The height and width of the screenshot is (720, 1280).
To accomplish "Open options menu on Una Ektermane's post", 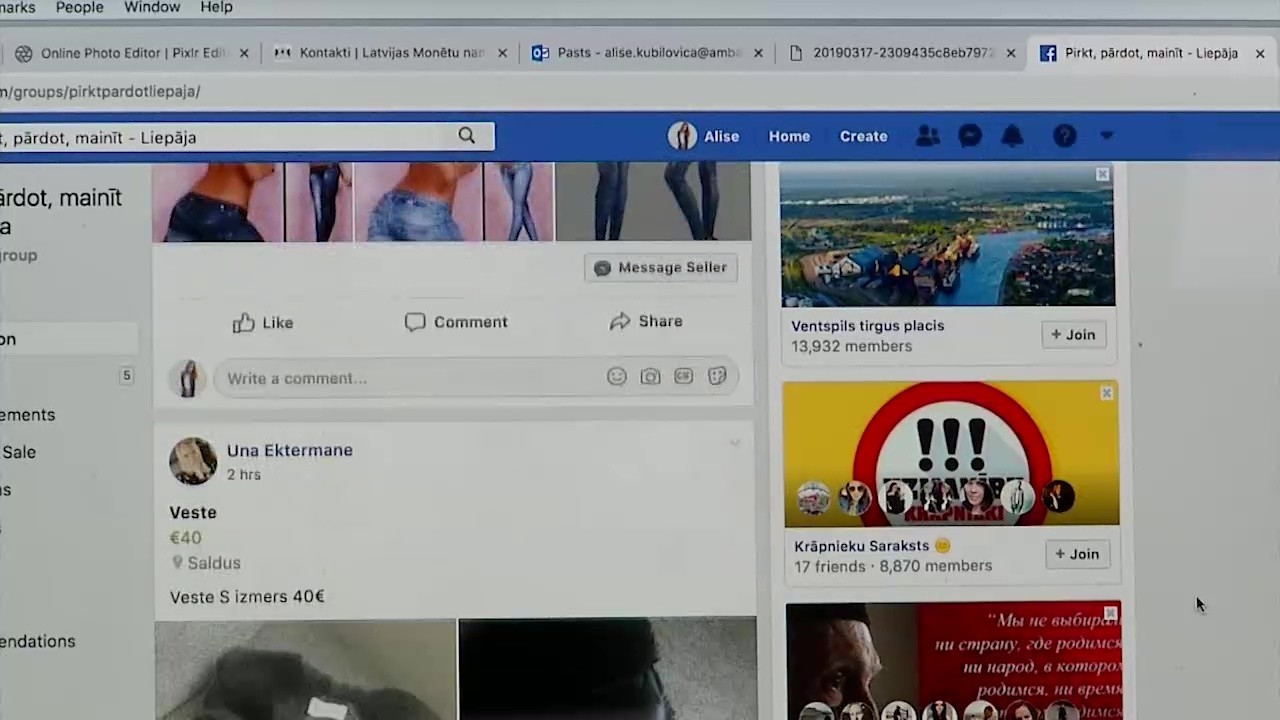I will pos(734,443).
